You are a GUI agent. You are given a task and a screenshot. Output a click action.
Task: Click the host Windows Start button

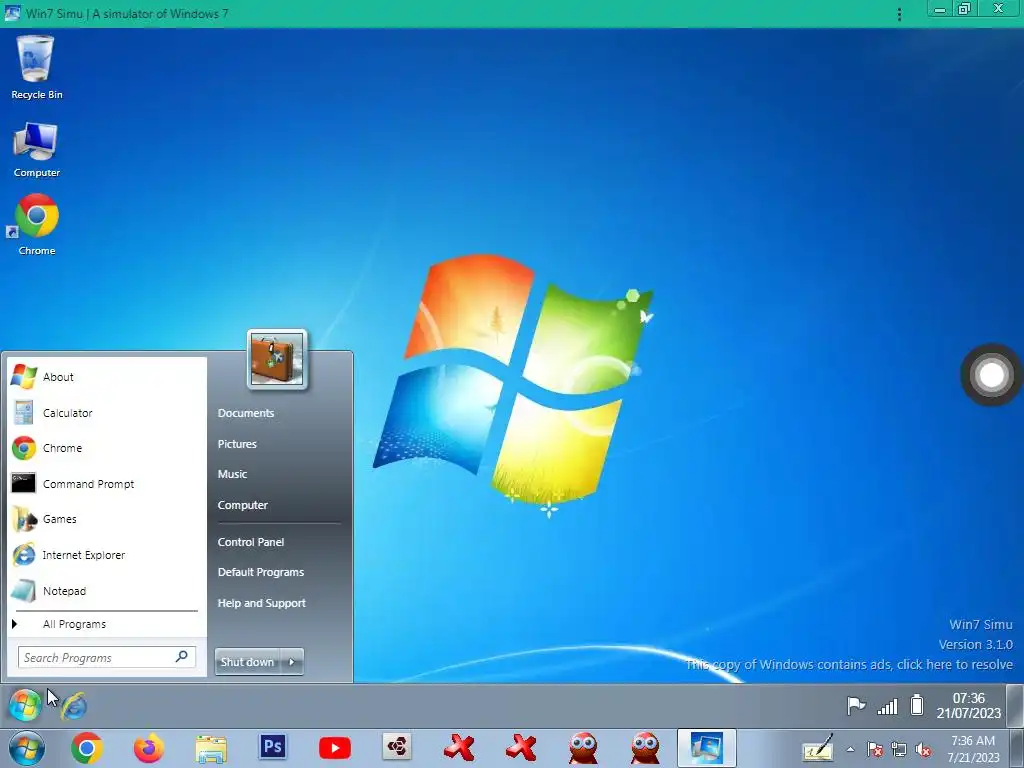click(x=27, y=748)
